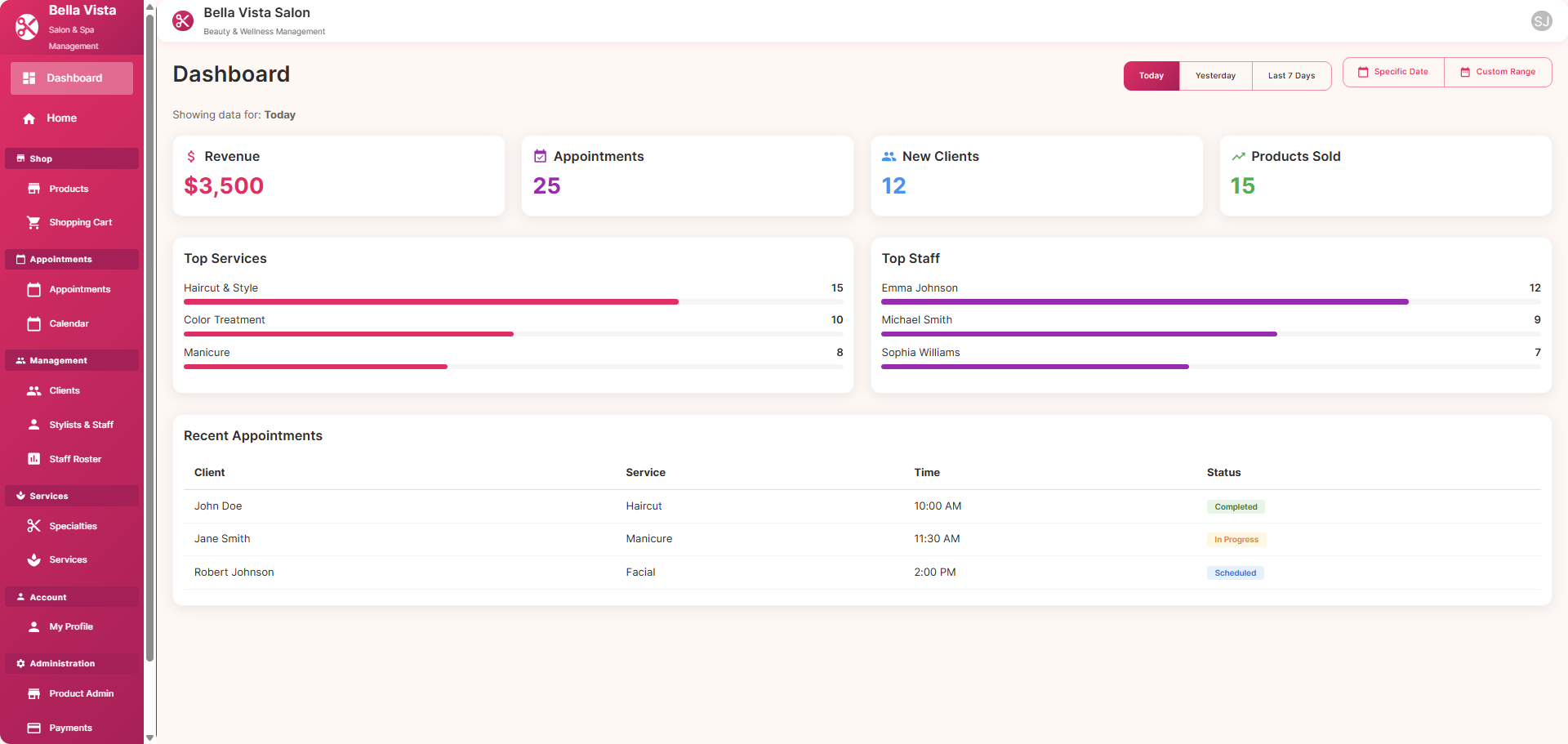
Task: Click the scissors logo in the sidebar
Action: [26, 26]
